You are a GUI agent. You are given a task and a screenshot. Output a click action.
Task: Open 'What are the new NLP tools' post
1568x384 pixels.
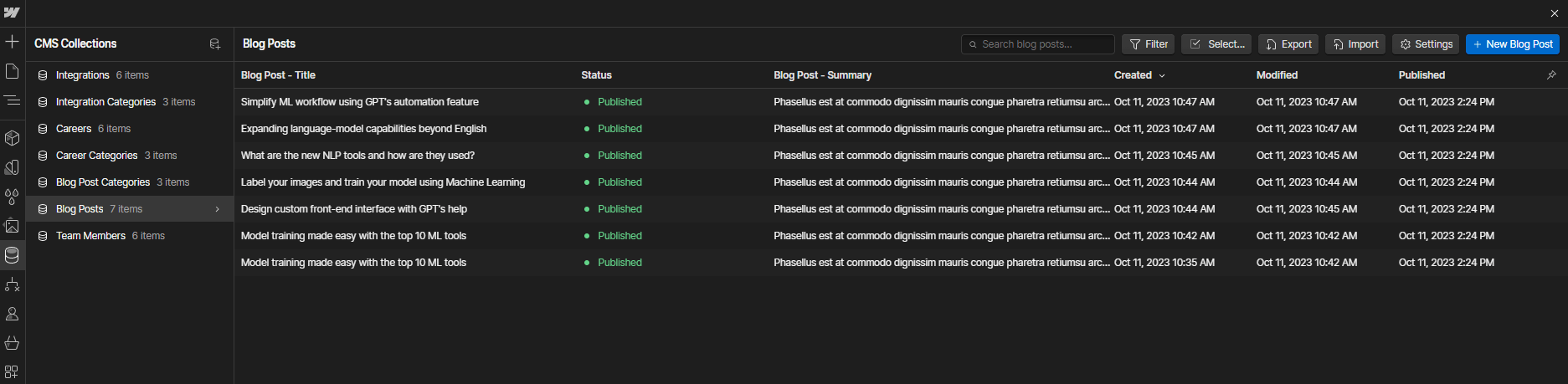[357, 156]
